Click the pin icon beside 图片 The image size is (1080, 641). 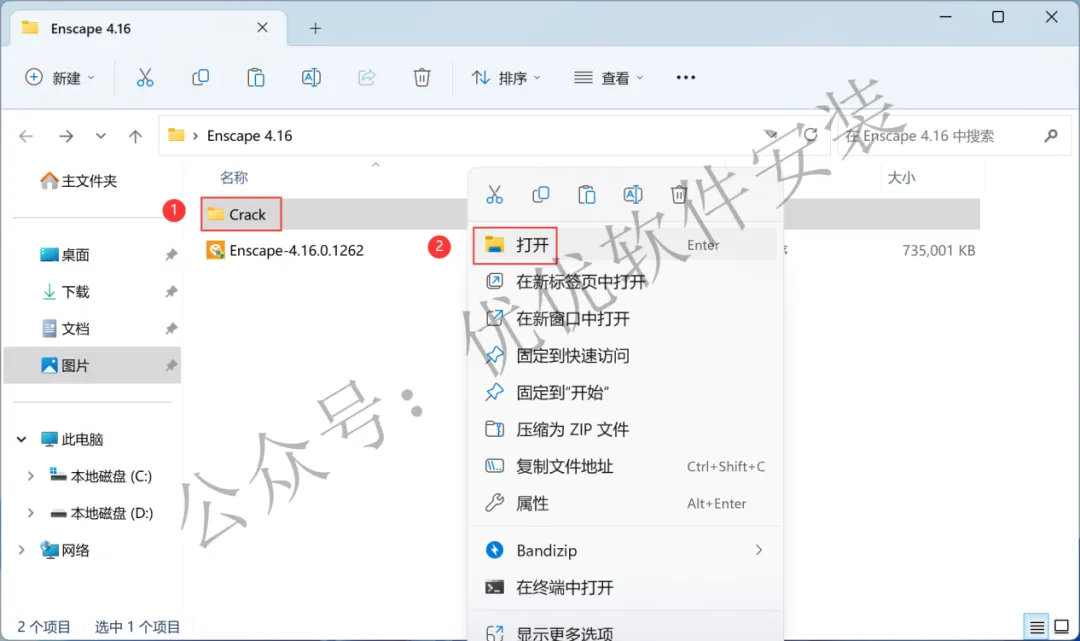171,366
